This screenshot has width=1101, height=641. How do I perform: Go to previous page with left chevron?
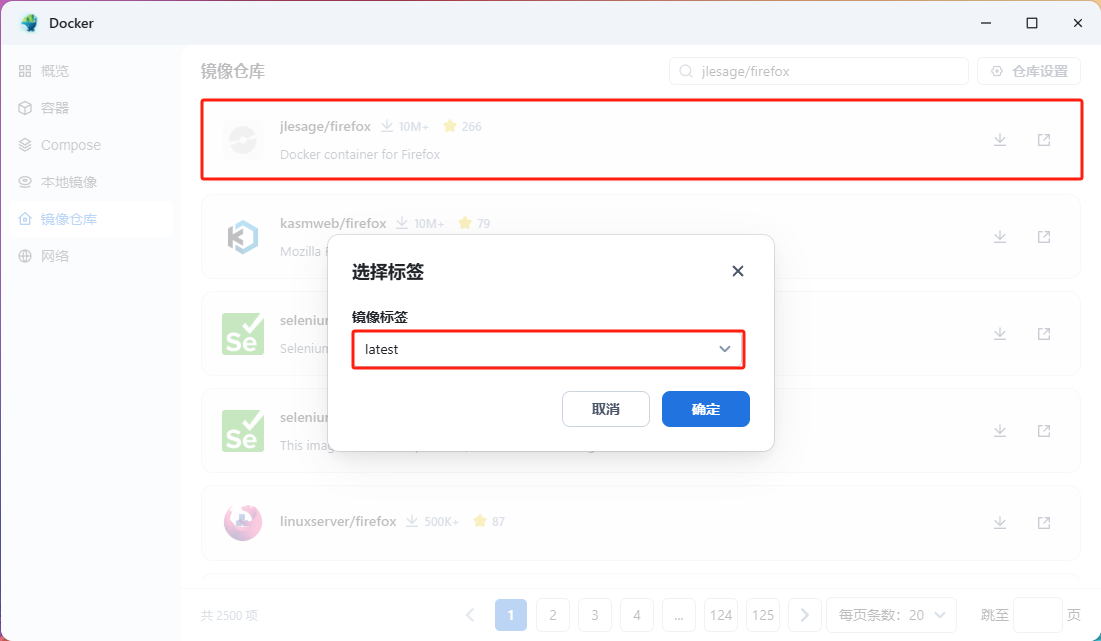[x=470, y=615]
